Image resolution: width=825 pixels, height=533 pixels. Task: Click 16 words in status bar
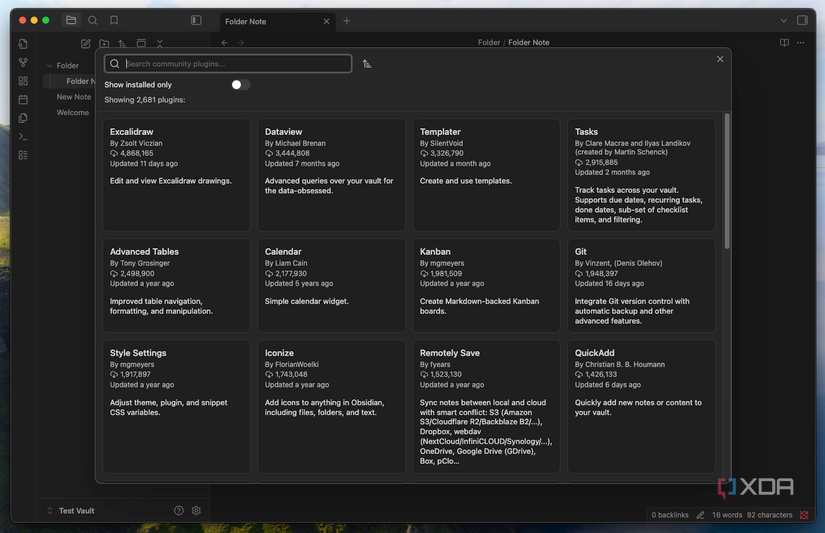pos(727,515)
